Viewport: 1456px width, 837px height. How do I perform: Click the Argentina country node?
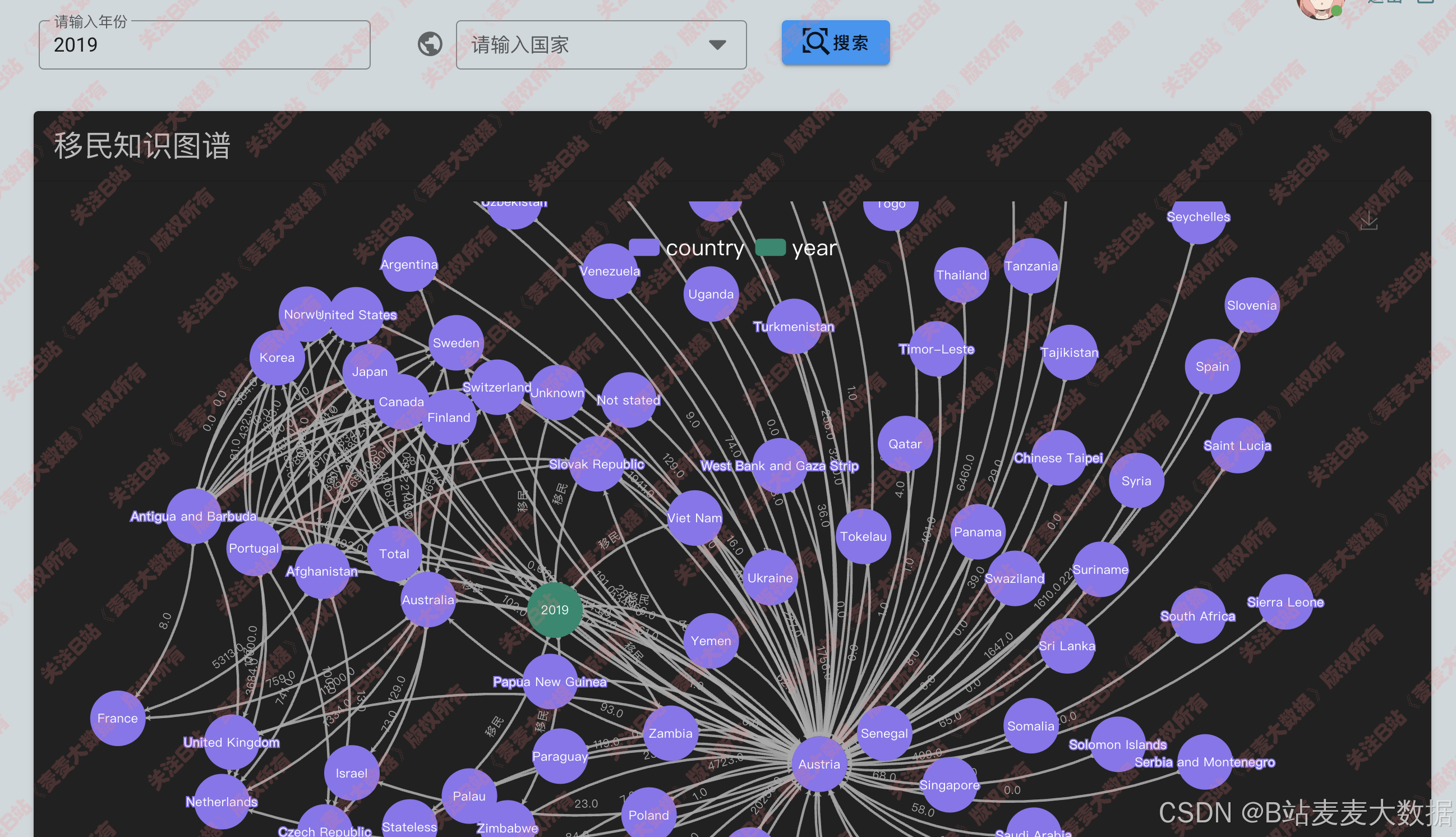(409, 264)
